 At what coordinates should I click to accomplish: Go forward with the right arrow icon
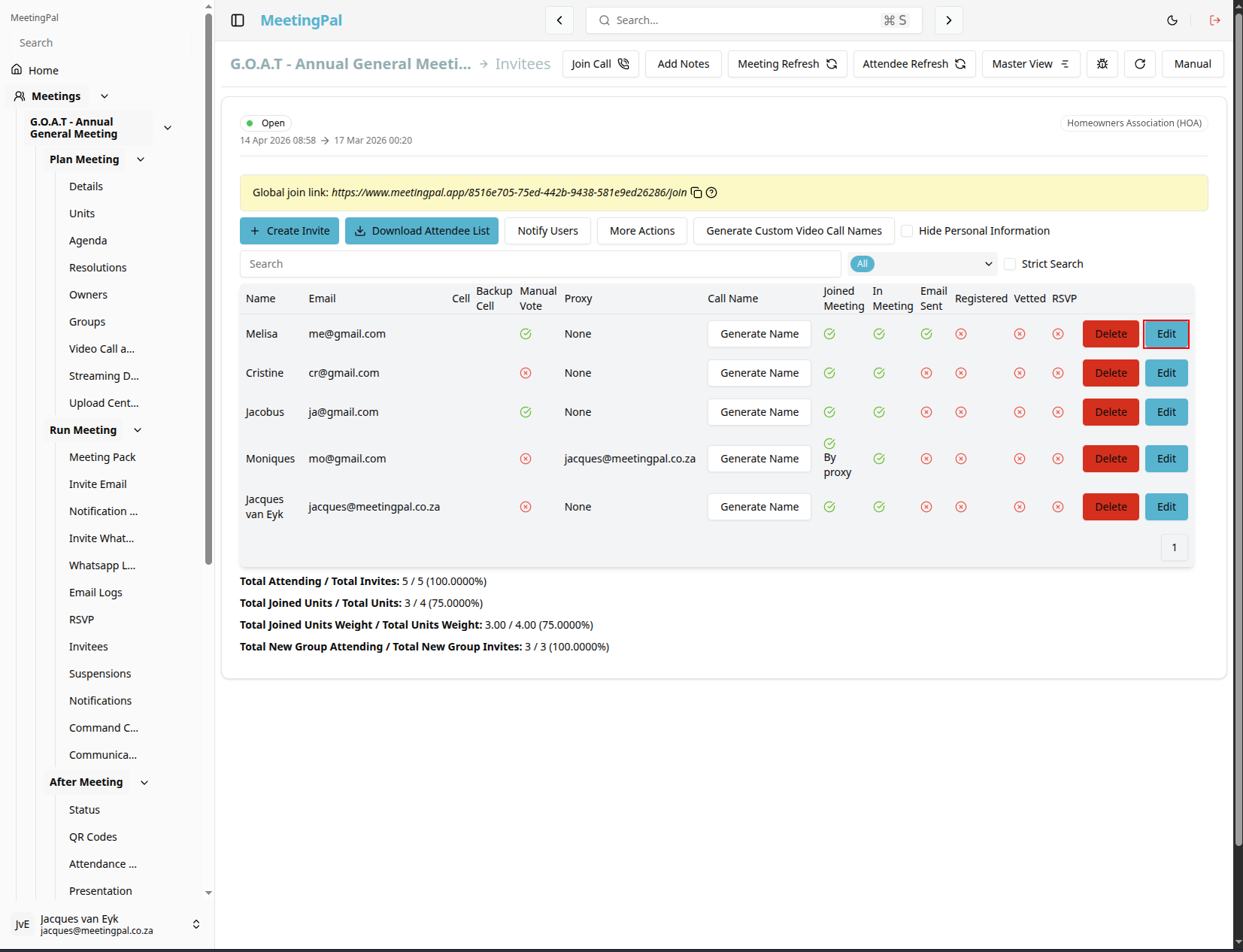click(949, 20)
